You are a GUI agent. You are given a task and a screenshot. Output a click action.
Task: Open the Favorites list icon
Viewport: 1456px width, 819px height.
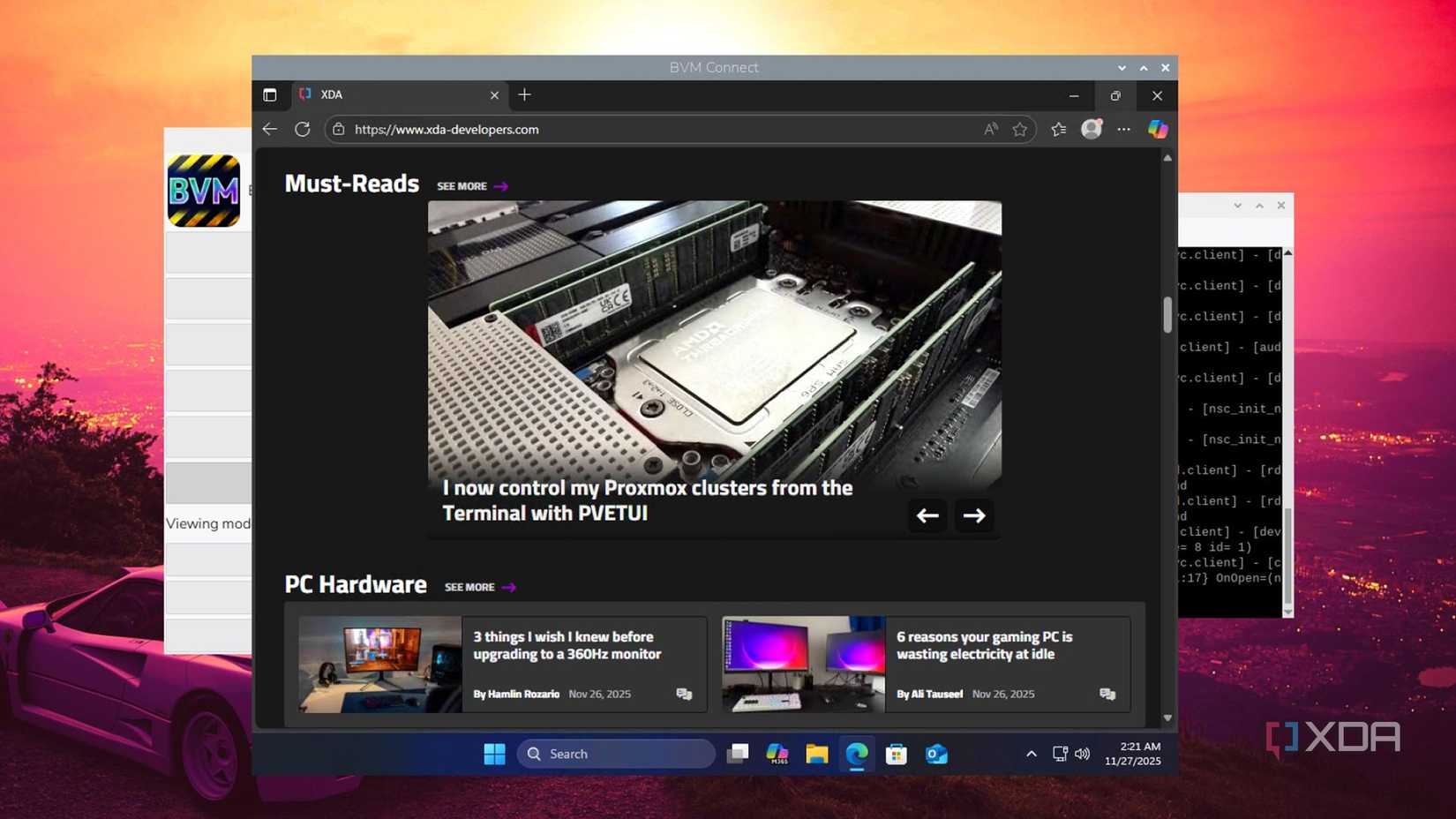[x=1058, y=129]
